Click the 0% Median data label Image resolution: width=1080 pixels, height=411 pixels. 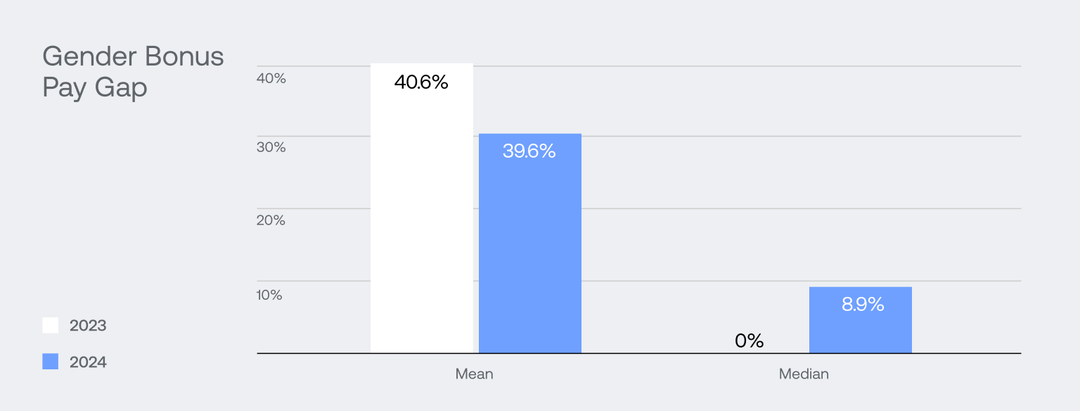(749, 341)
